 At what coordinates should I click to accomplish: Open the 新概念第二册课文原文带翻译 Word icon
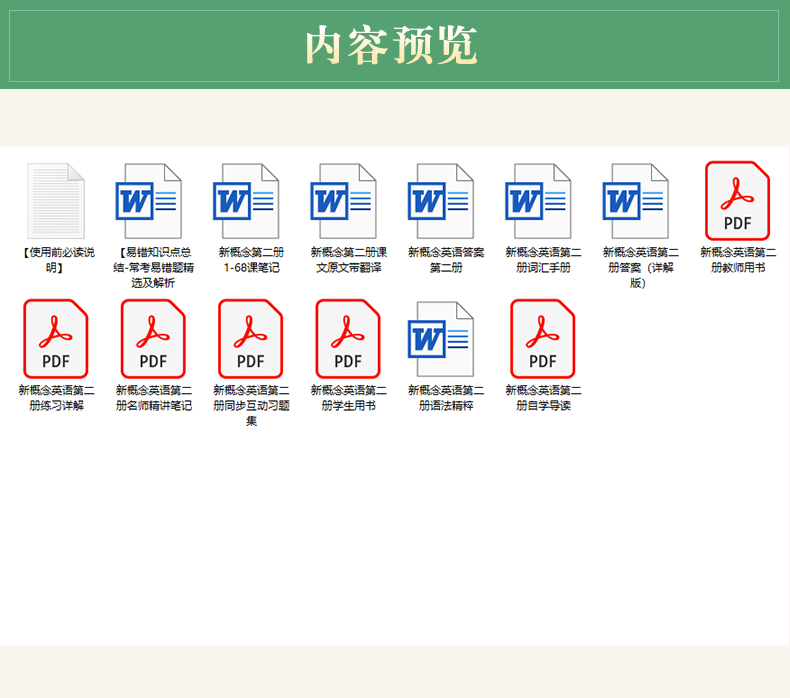[x=343, y=201]
